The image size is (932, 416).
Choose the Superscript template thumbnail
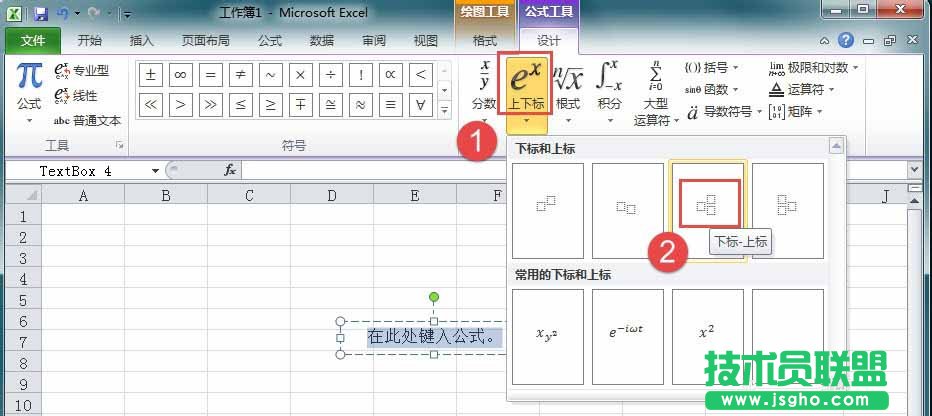[x=547, y=211]
